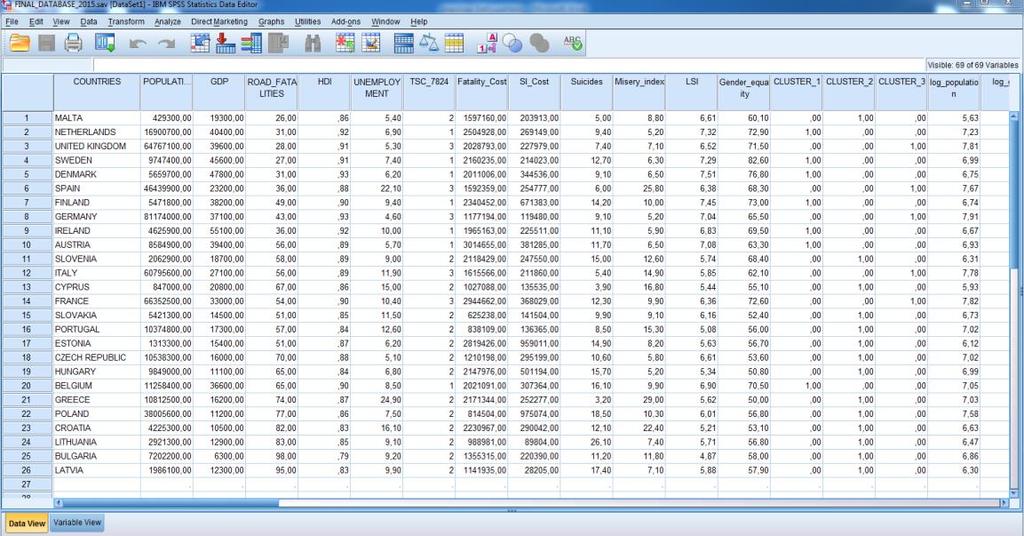The width and height of the screenshot is (1024, 536).
Task: Open the Utilities menu
Action: point(308,22)
